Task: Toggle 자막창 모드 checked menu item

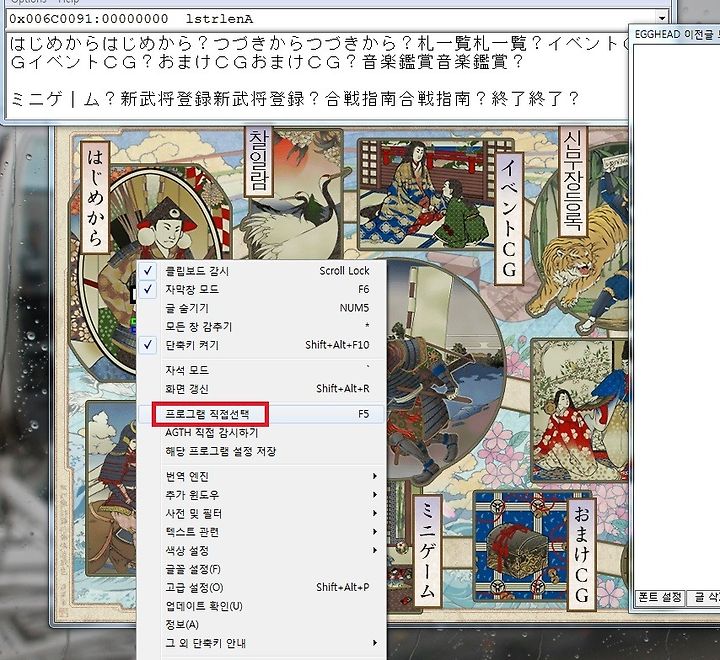Action: click(261, 289)
